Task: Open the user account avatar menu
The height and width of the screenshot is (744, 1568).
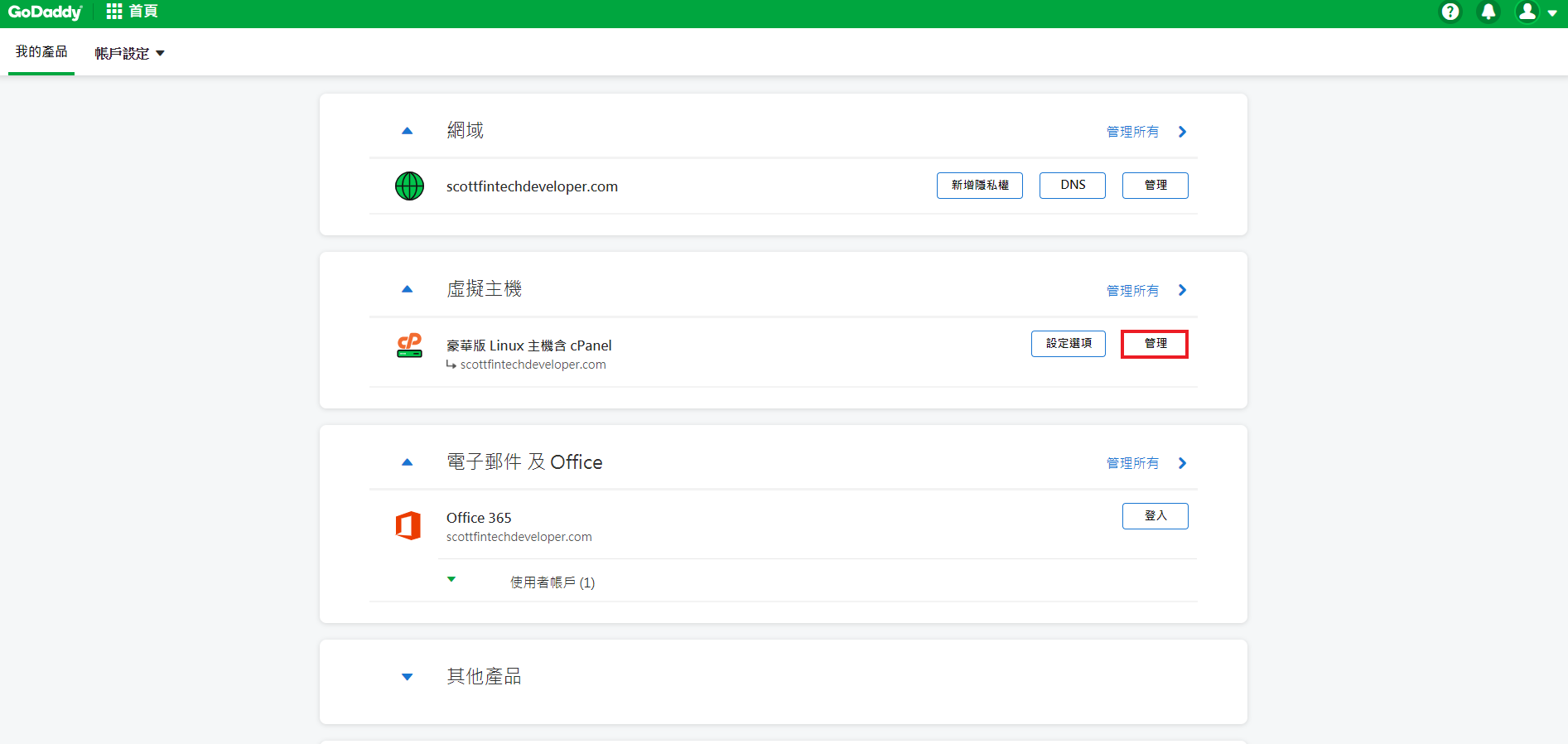Action: (x=1536, y=12)
